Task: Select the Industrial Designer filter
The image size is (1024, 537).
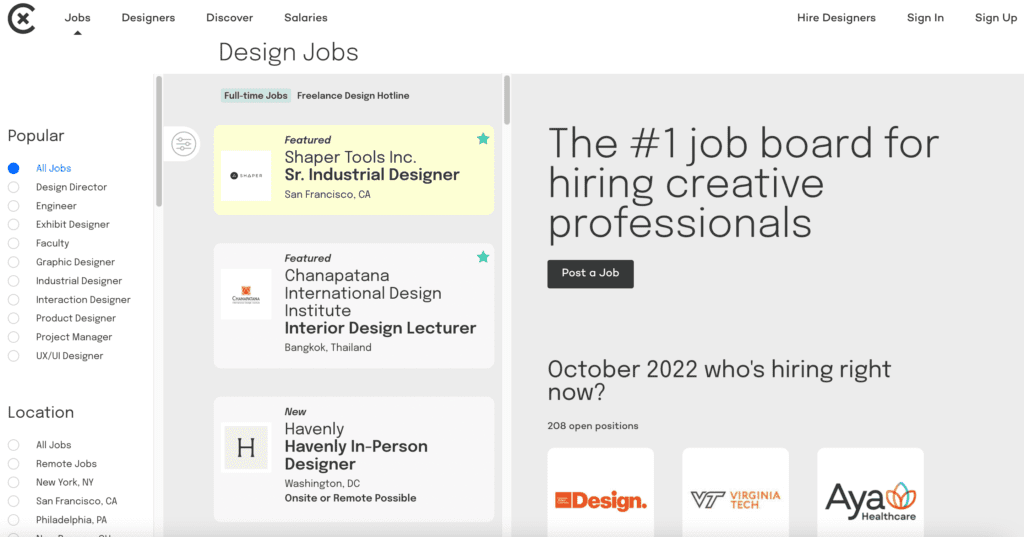Action: (x=14, y=281)
